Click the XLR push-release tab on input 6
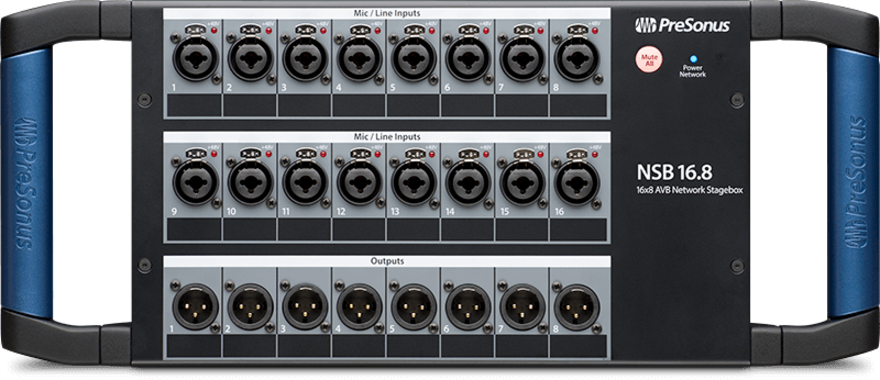Image resolution: width=880 pixels, height=380 pixels. [468, 29]
